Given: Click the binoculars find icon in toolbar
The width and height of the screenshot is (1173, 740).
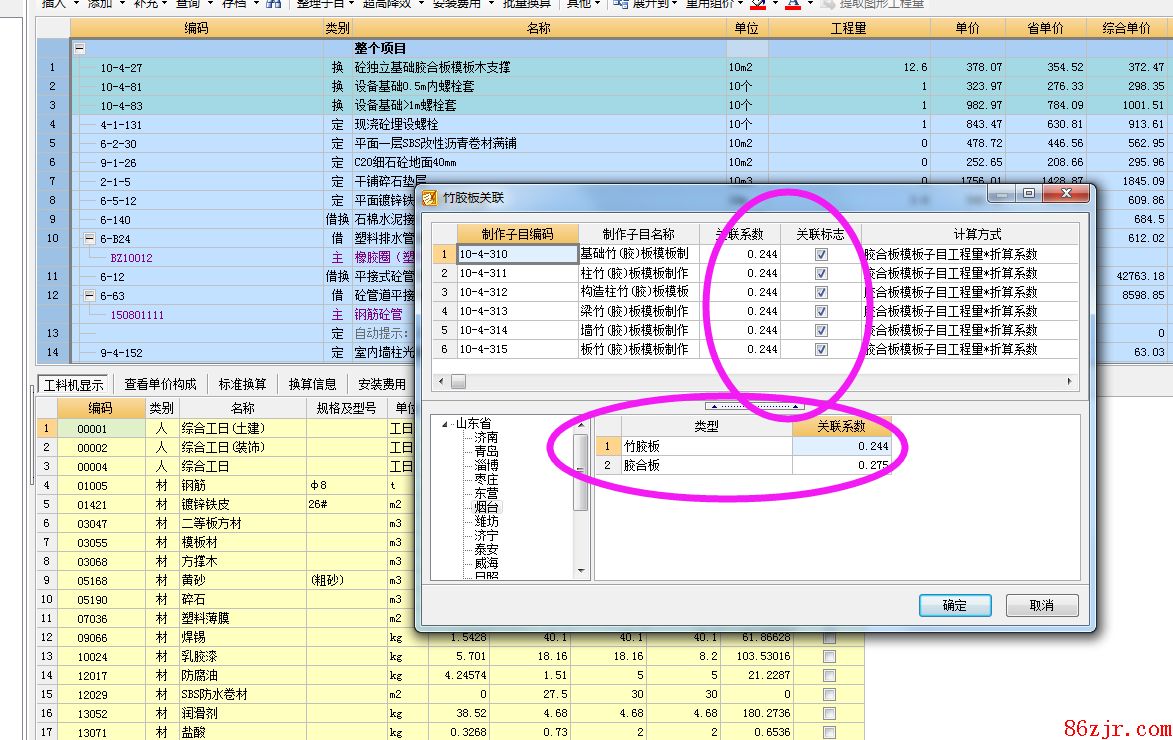Looking at the screenshot, I should 273,4.
